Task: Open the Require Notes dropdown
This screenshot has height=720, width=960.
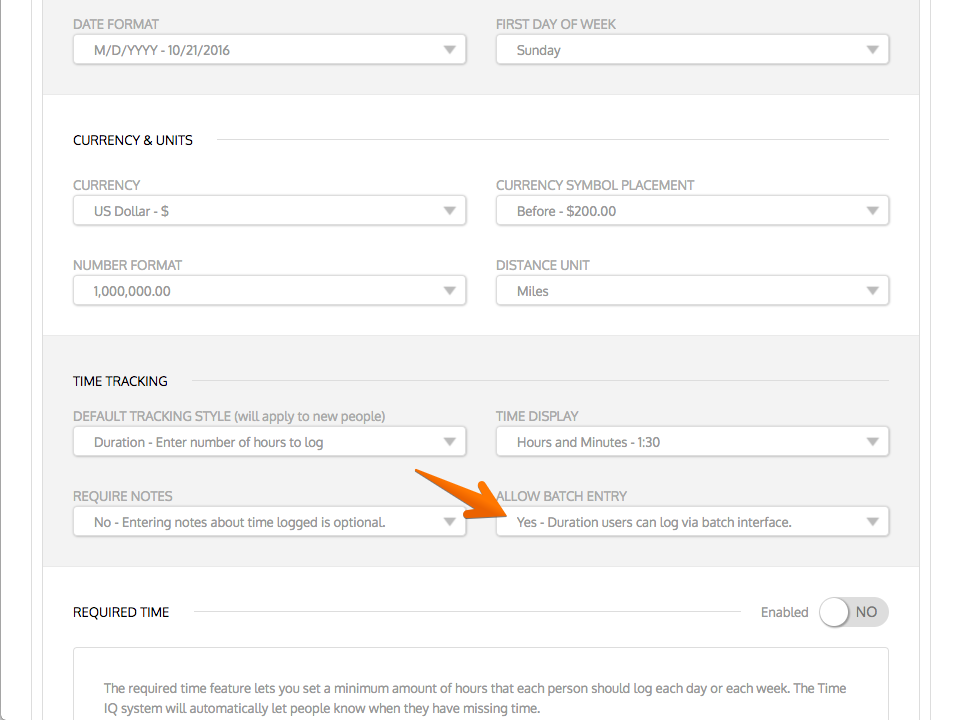Action: (x=269, y=522)
